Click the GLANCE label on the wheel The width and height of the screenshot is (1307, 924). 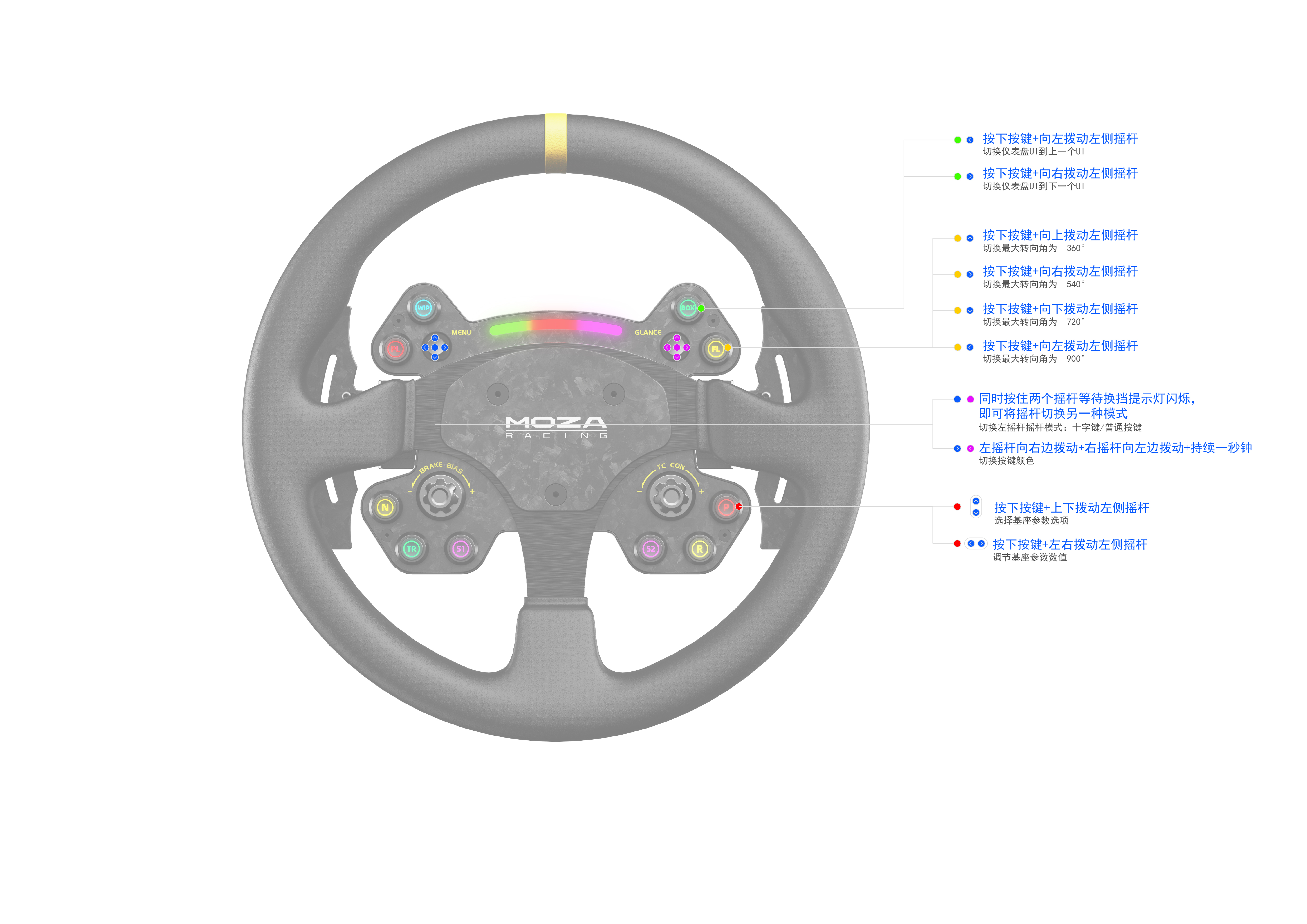[648, 332]
